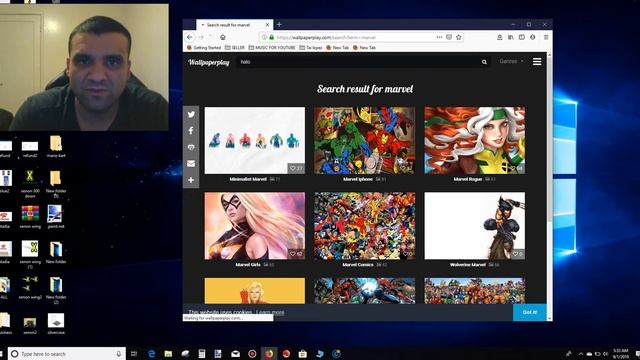Viewport: 640px width, 360px height.
Task: Click the magnifier search icon on Wallpaperplay
Action: [484, 62]
